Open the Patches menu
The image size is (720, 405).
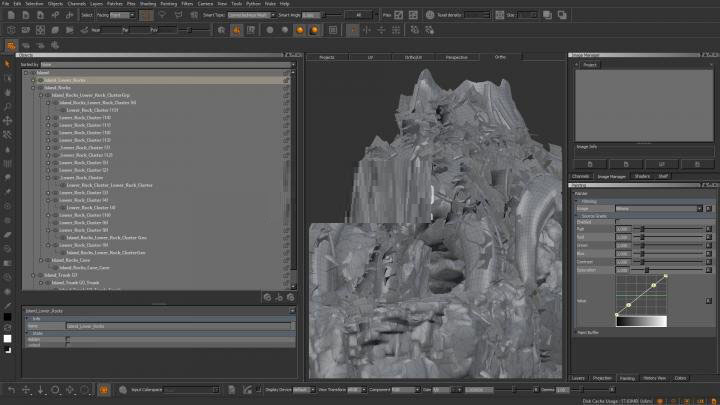click(x=115, y=4)
